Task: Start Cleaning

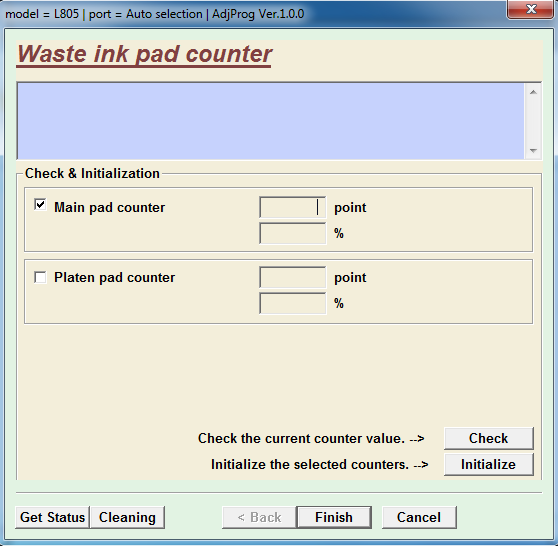Action: tap(127, 517)
